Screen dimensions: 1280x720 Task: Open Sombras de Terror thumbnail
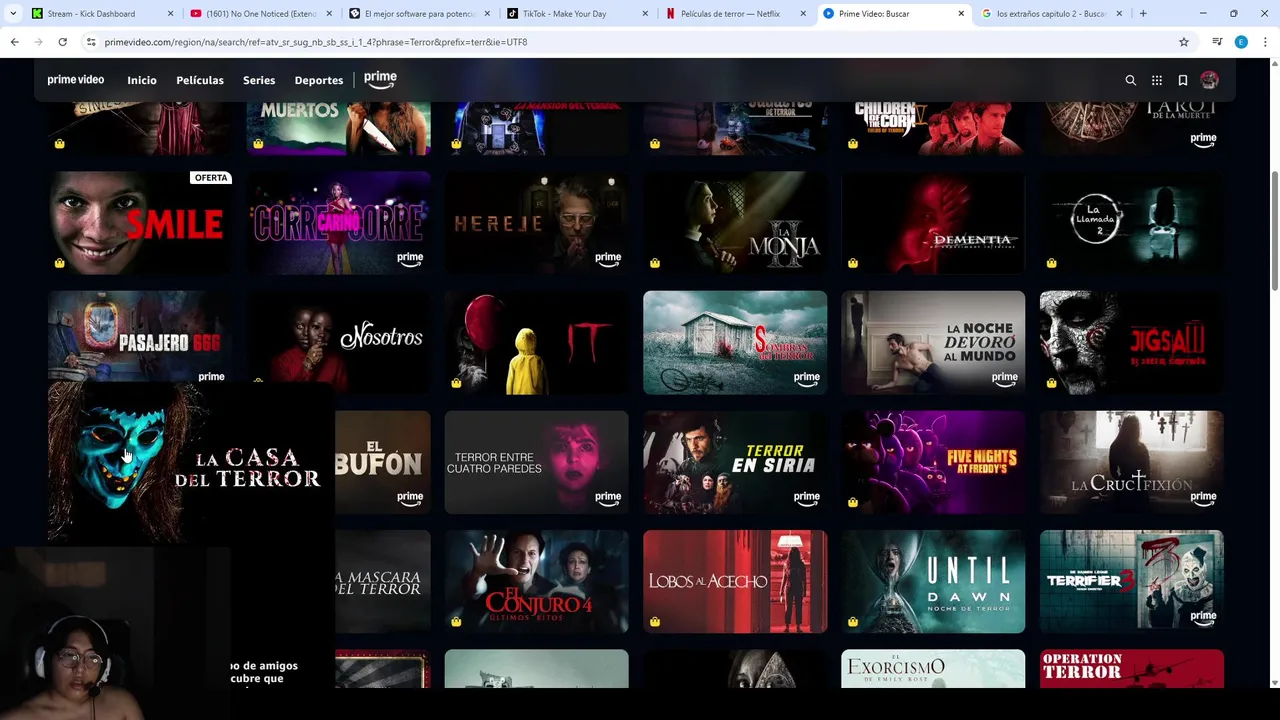[735, 343]
